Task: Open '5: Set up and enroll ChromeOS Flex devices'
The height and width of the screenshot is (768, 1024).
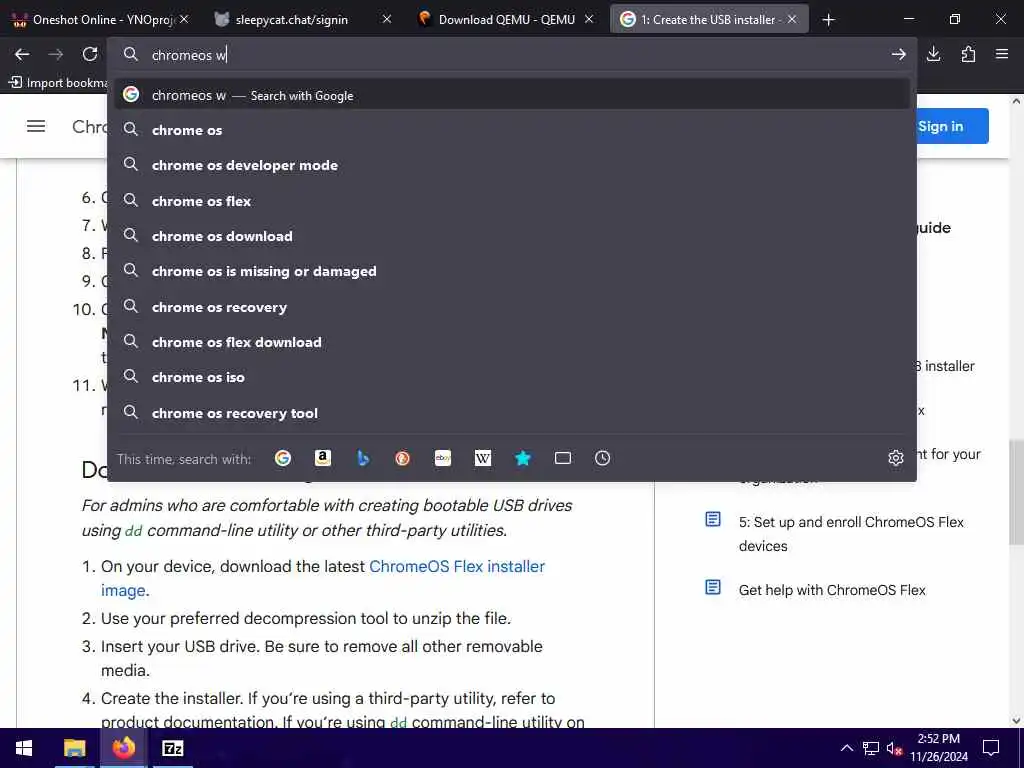Action: tap(851, 534)
